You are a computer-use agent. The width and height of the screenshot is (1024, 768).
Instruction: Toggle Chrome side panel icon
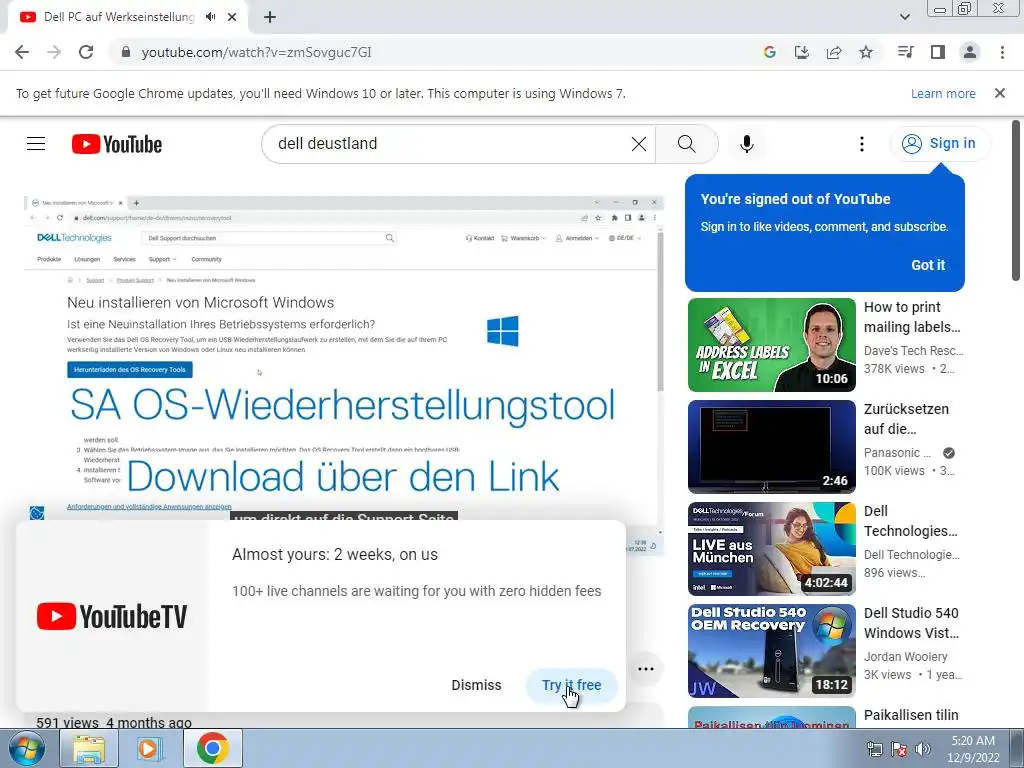(938, 52)
